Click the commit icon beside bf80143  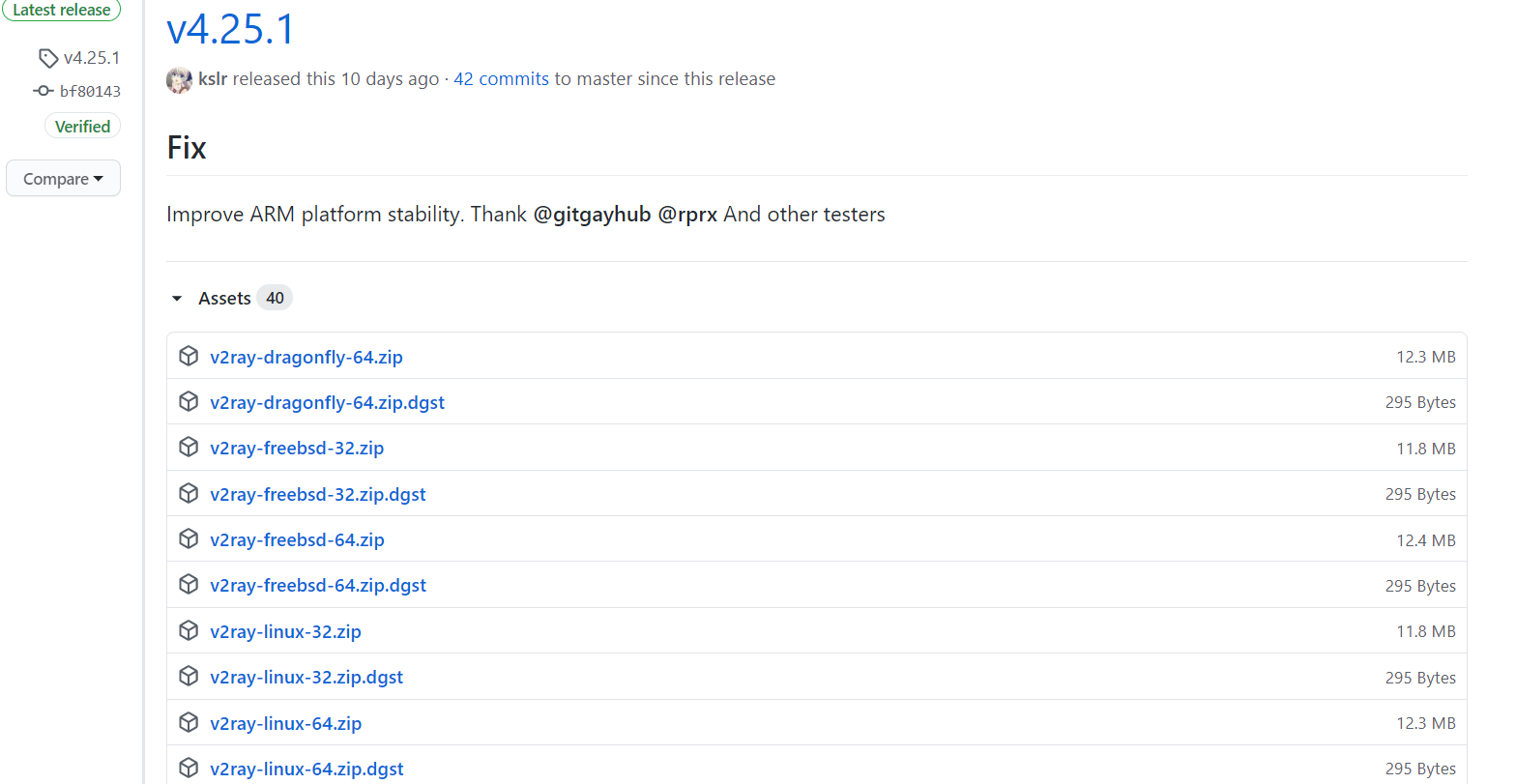(x=44, y=91)
